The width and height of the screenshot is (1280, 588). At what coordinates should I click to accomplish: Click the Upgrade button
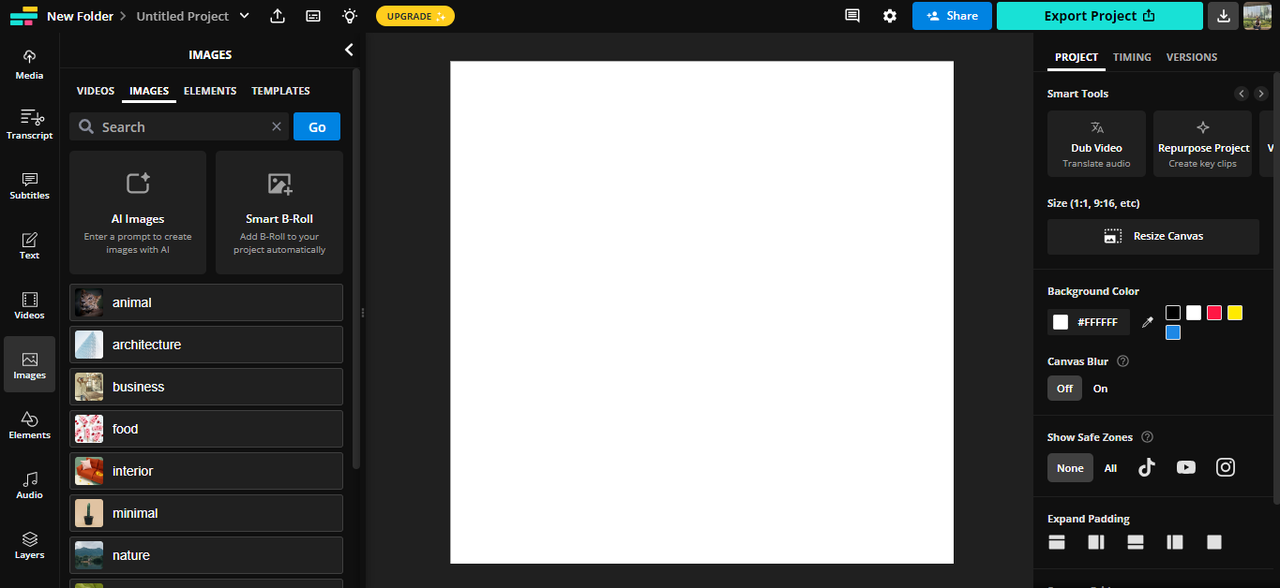point(415,16)
